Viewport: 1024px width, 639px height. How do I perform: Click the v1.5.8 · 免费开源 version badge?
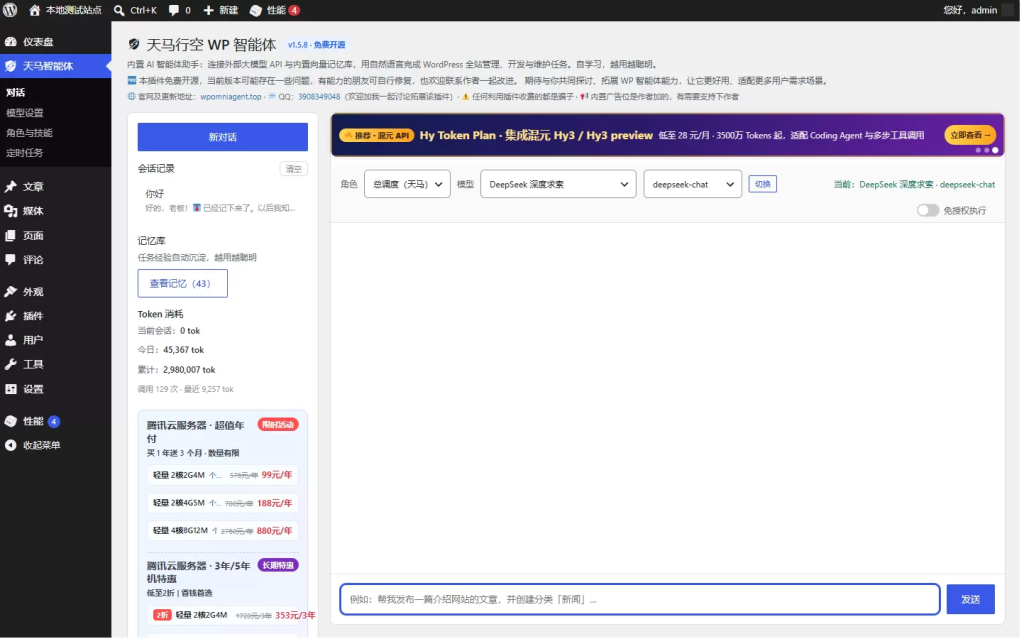[x=318, y=45]
